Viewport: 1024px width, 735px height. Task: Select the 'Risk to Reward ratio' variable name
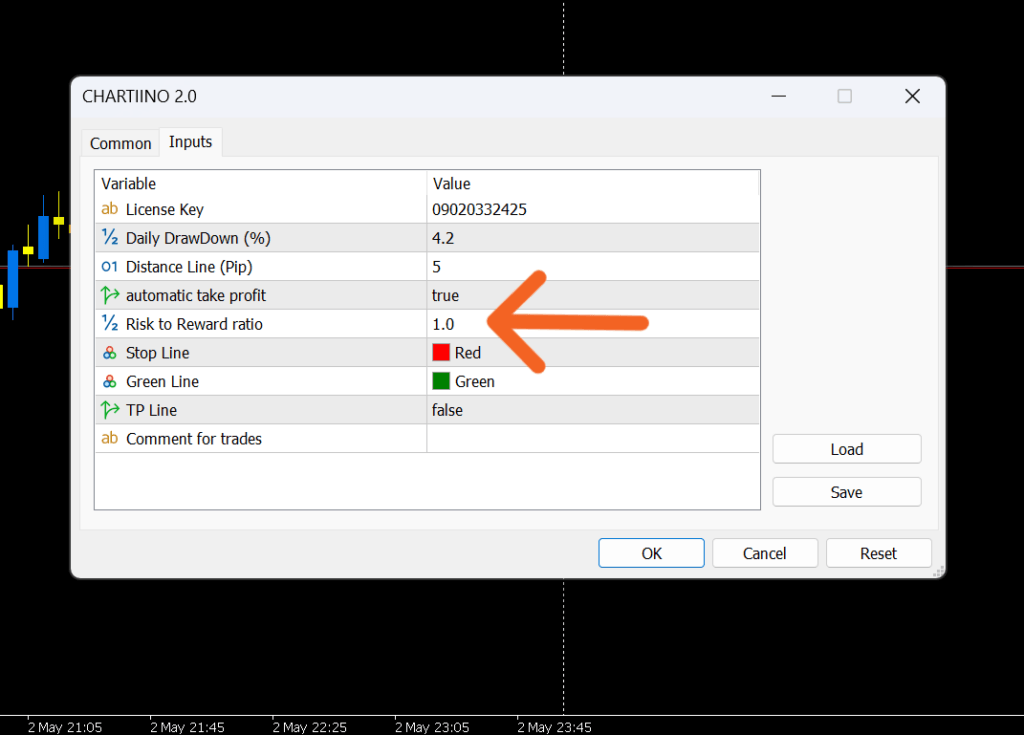194,324
